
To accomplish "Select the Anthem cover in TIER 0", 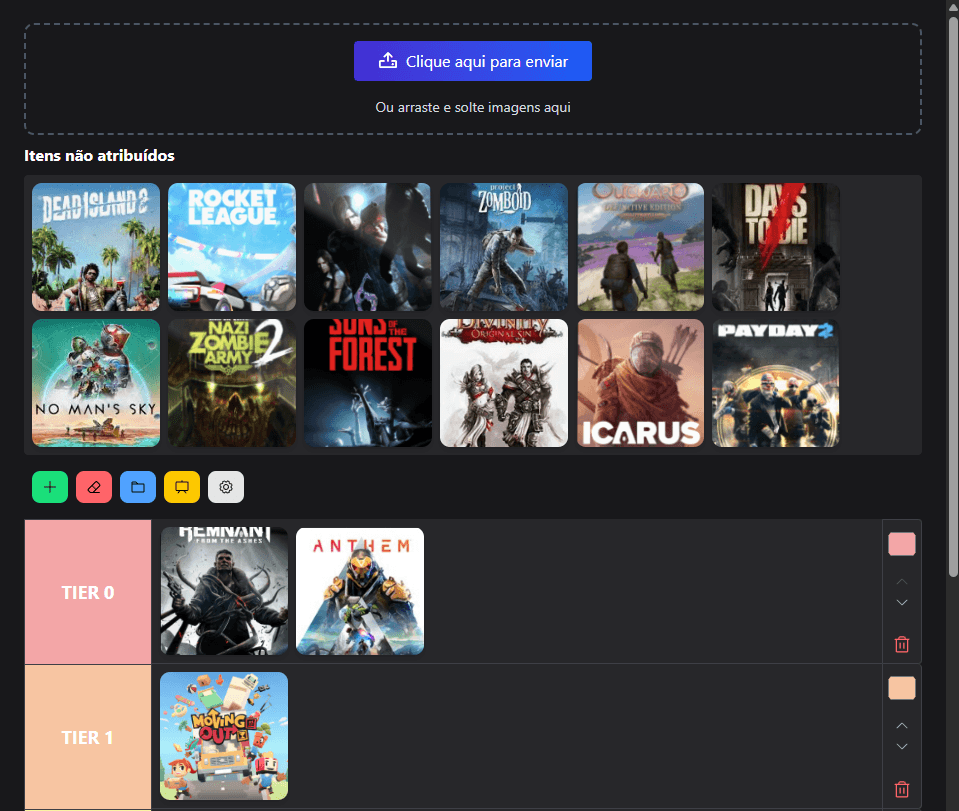I will point(360,591).
